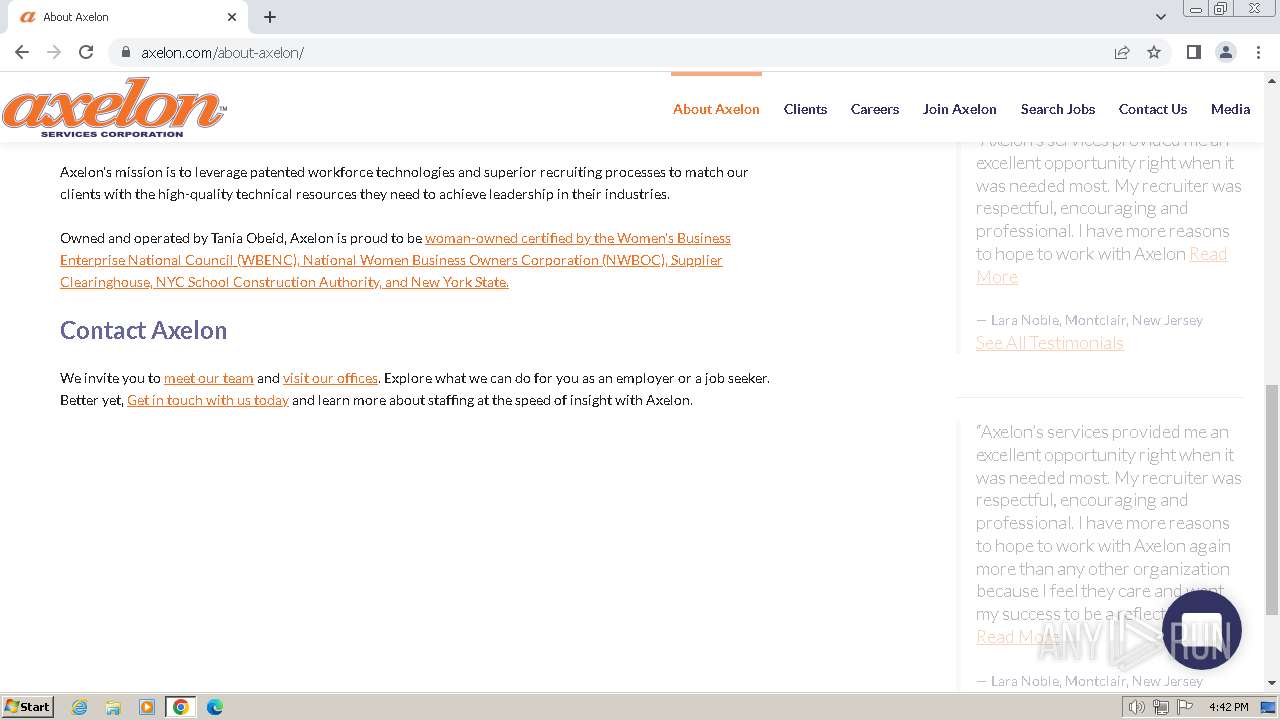Click the 'Contact Axelon' heading
The image size is (1280, 720).
coord(143,330)
